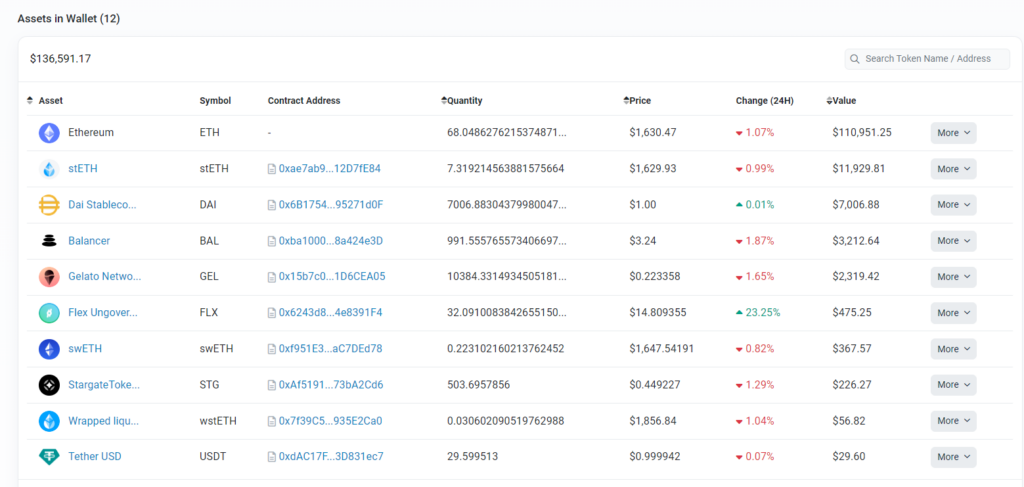
Task: Sort the table by Price column
Action: [x=637, y=101]
